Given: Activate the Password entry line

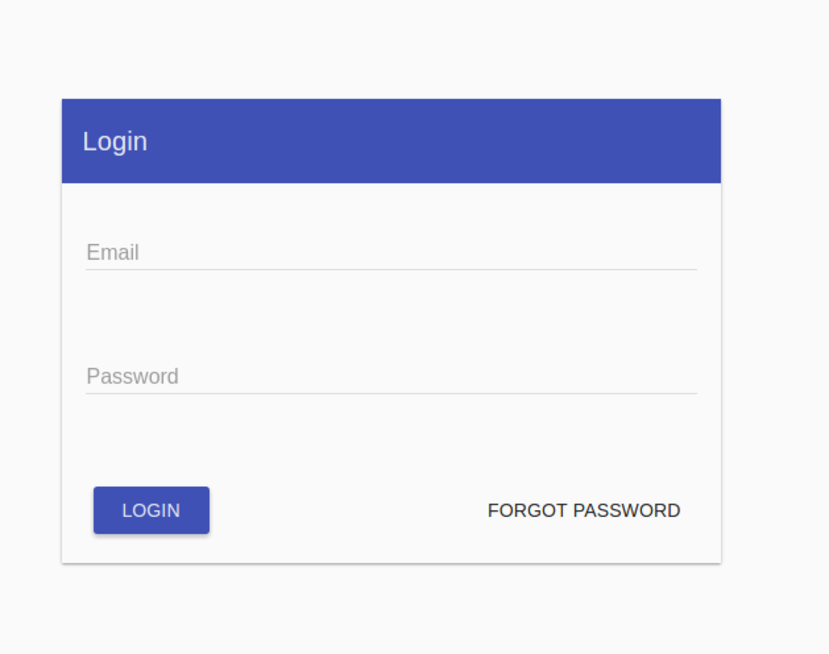Looking at the screenshot, I should [390, 377].
